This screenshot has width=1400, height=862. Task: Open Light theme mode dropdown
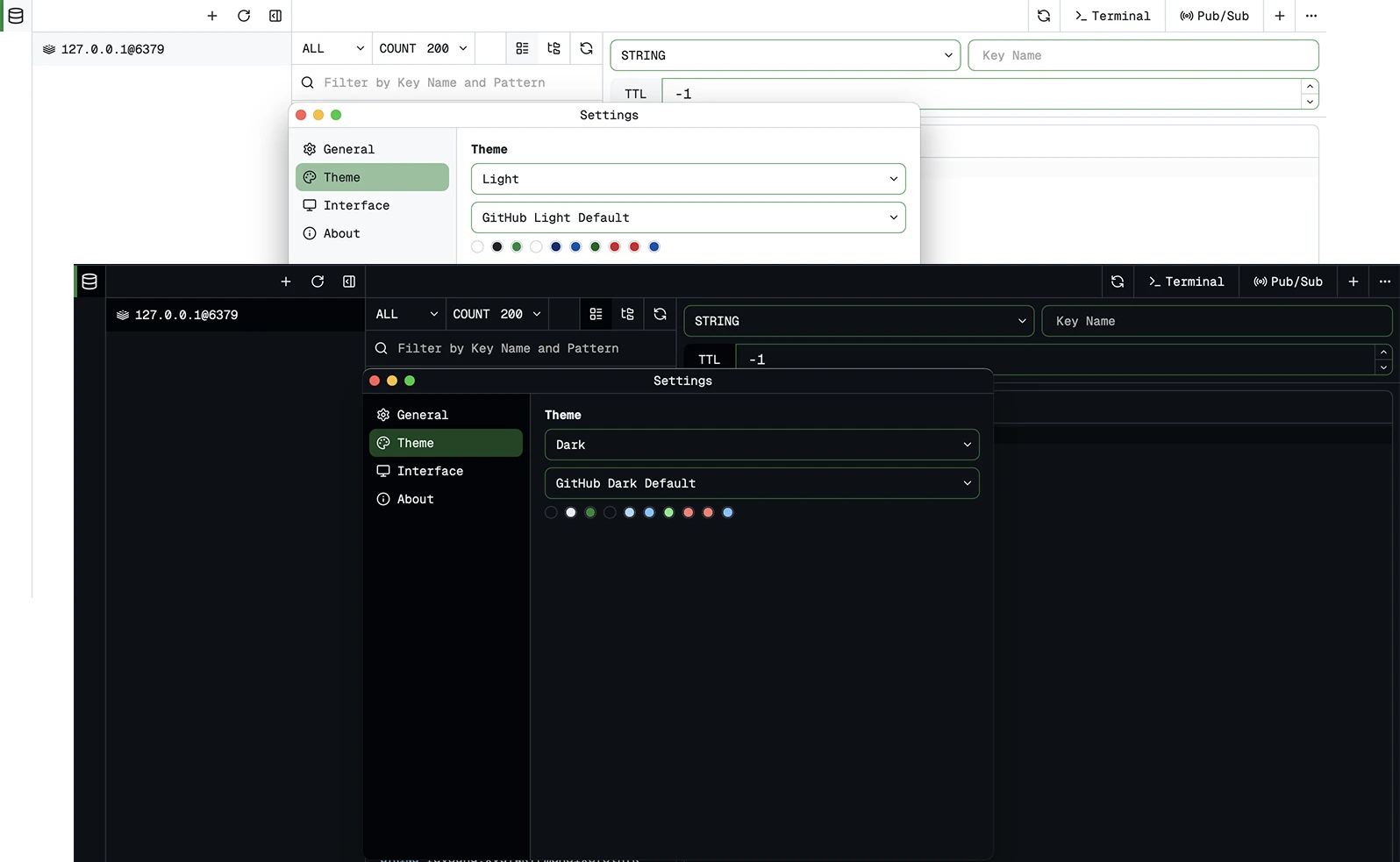689,179
